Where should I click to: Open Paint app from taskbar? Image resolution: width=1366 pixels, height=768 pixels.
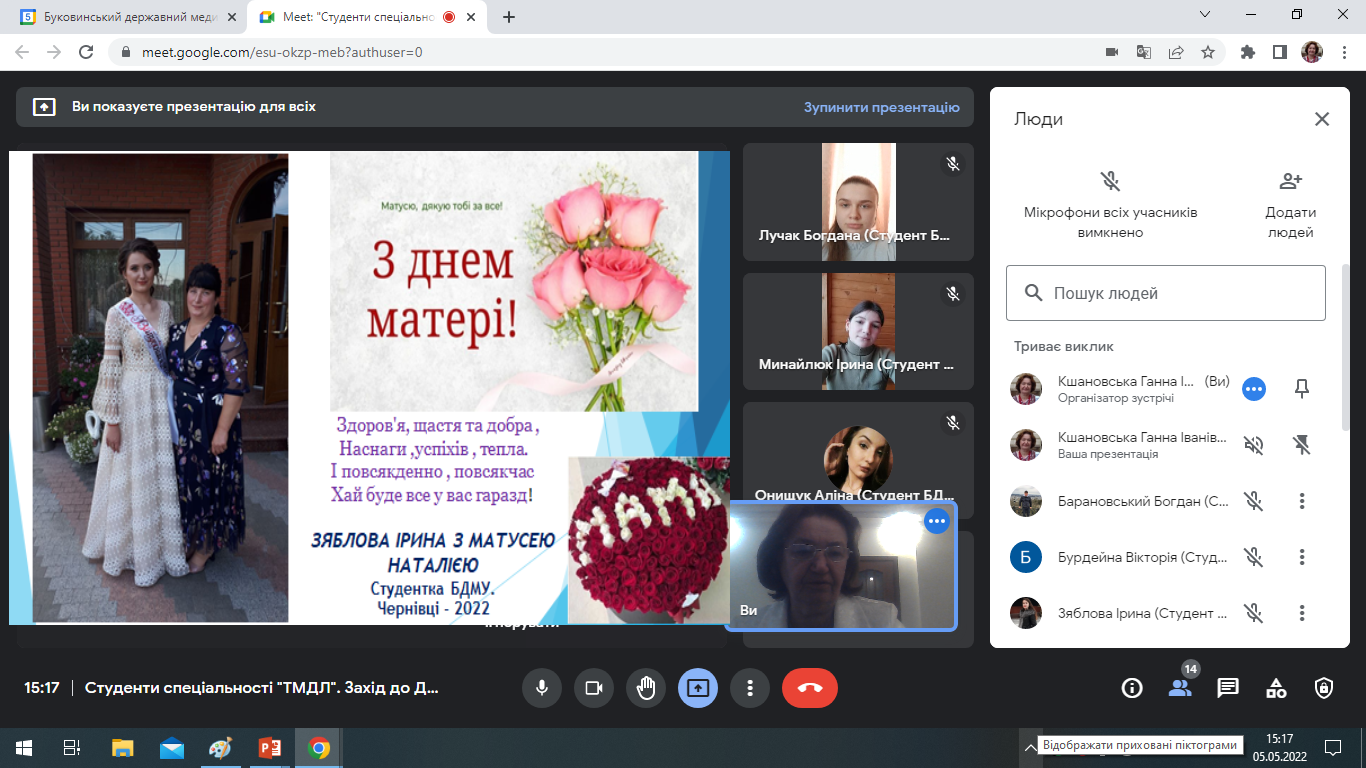(220, 747)
